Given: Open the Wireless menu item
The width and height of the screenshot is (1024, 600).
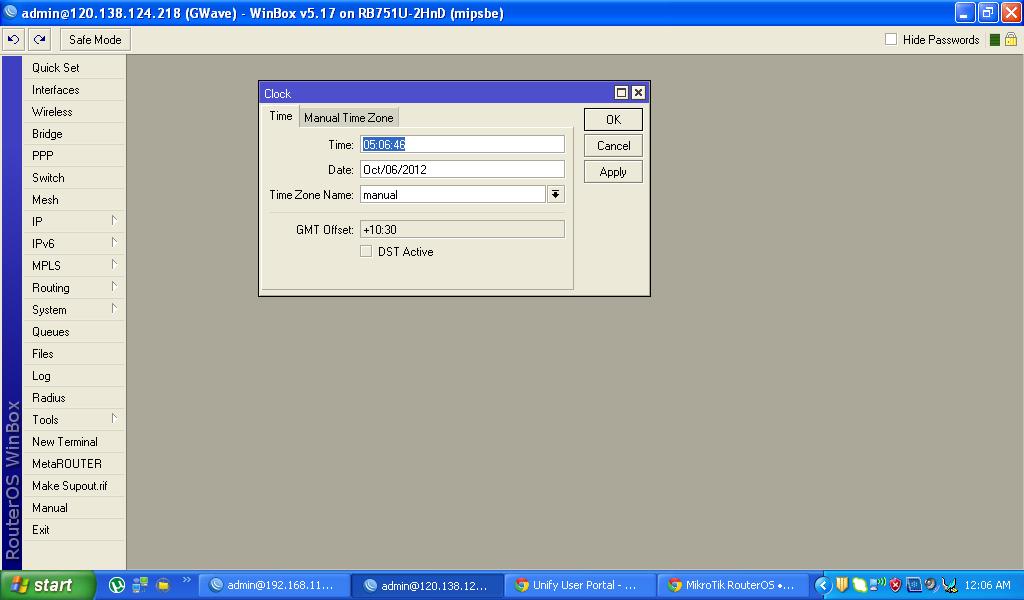Looking at the screenshot, I should tap(73, 112).
